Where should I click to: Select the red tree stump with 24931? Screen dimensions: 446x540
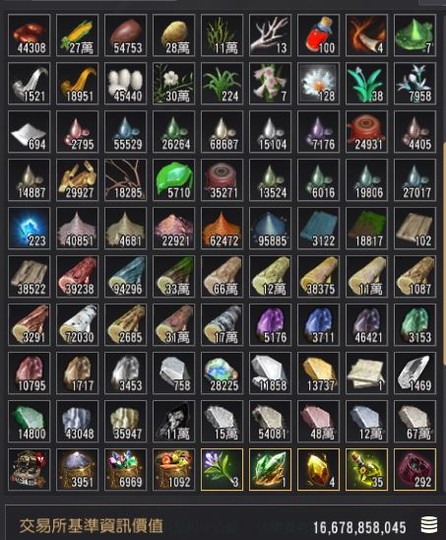click(367, 132)
